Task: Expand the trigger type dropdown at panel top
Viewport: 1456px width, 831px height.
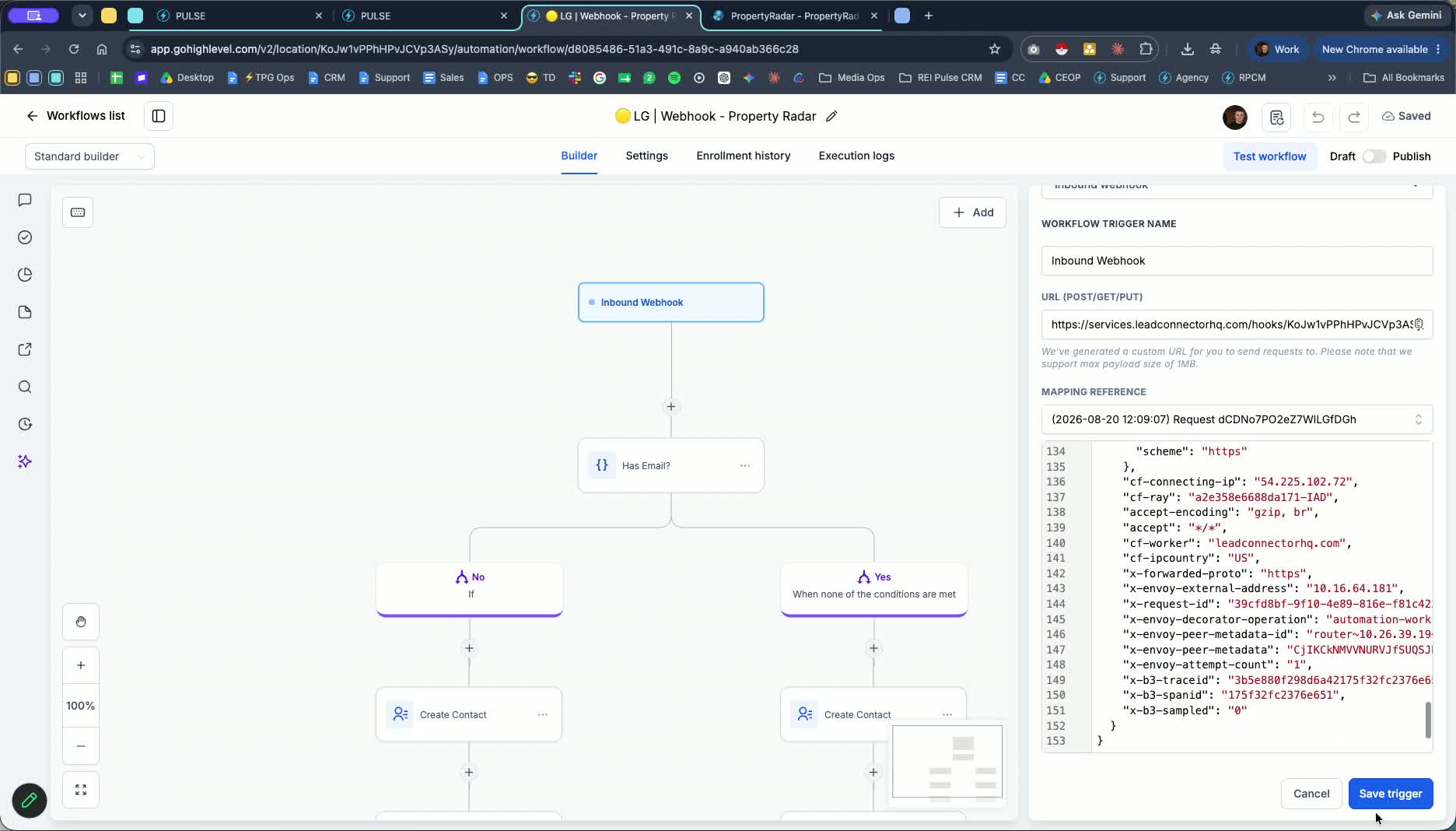Action: click(x=1237, y=188)
